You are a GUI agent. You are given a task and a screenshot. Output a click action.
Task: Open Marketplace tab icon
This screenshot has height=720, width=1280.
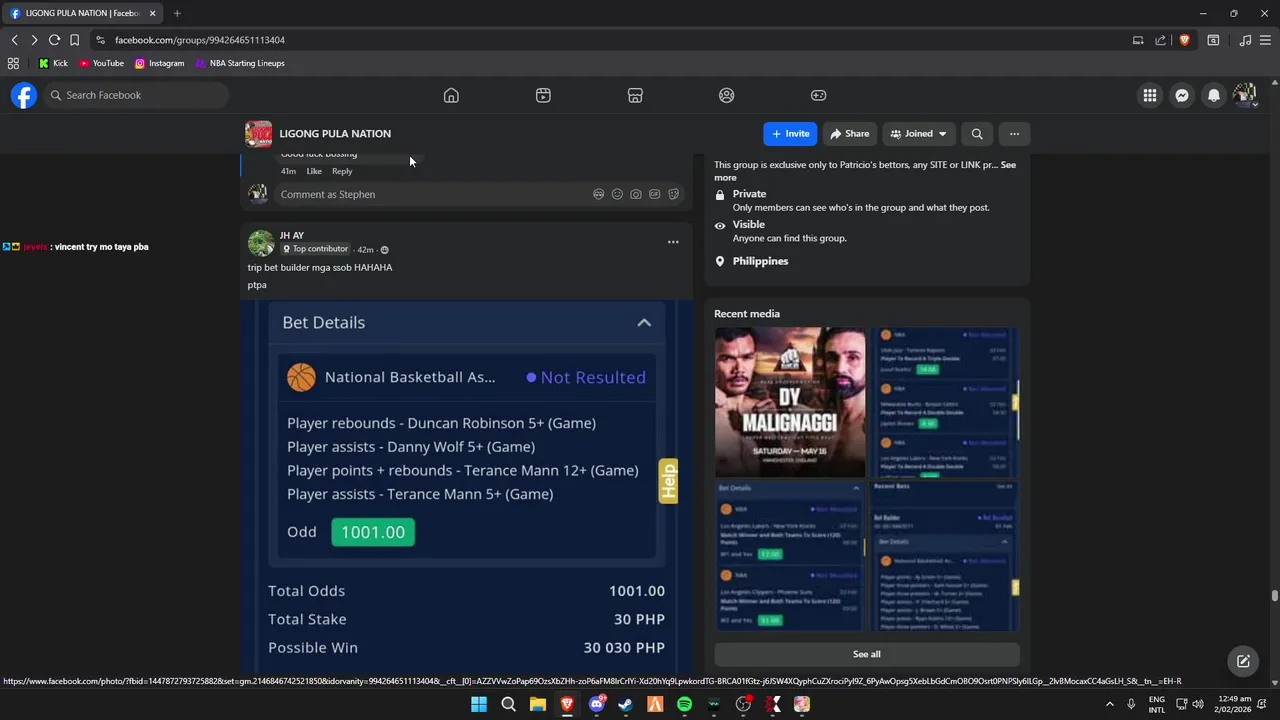click(635, 95)
